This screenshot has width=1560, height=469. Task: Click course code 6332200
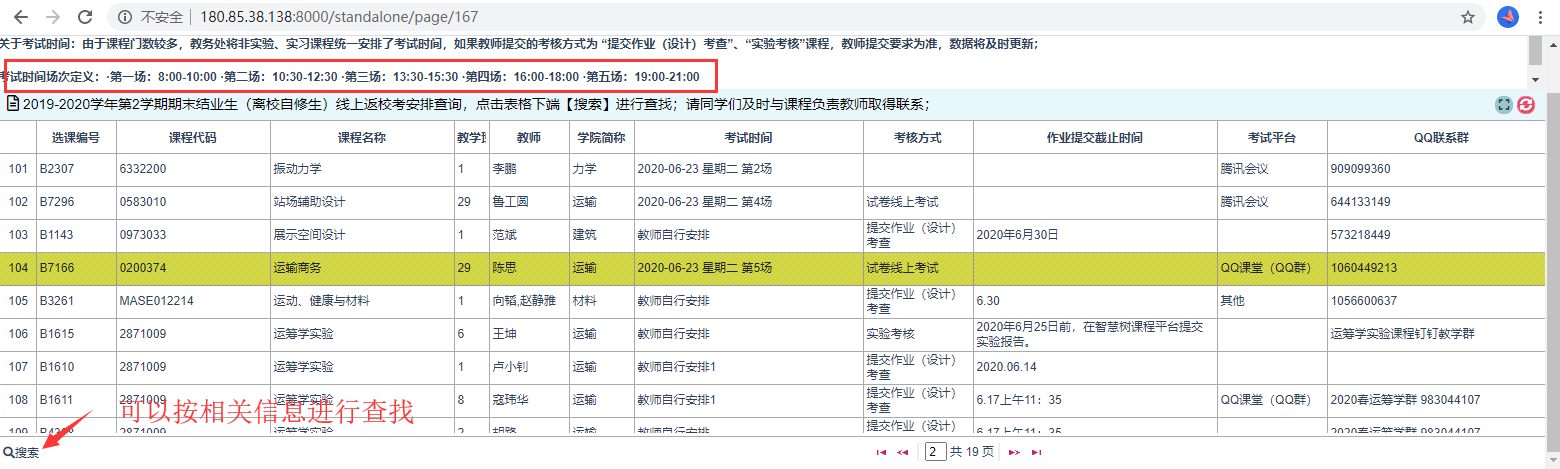coord(143,169)
